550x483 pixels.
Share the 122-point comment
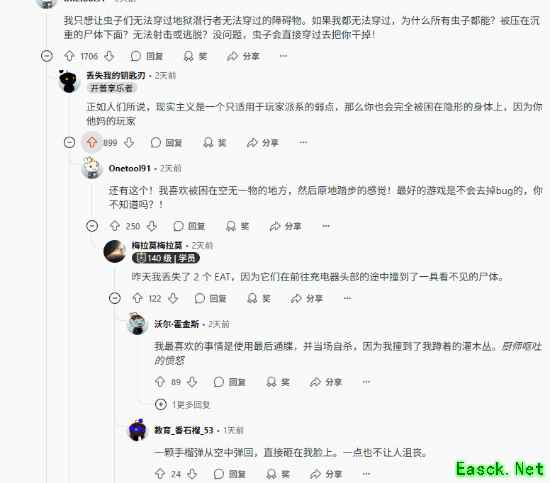[x=307, y=298]
